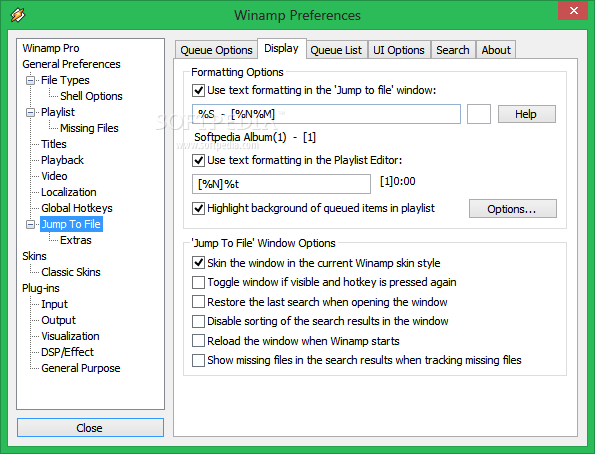Select Titles in preferences tree
Viewport: 595px width, 454px height.
[54, 144]
